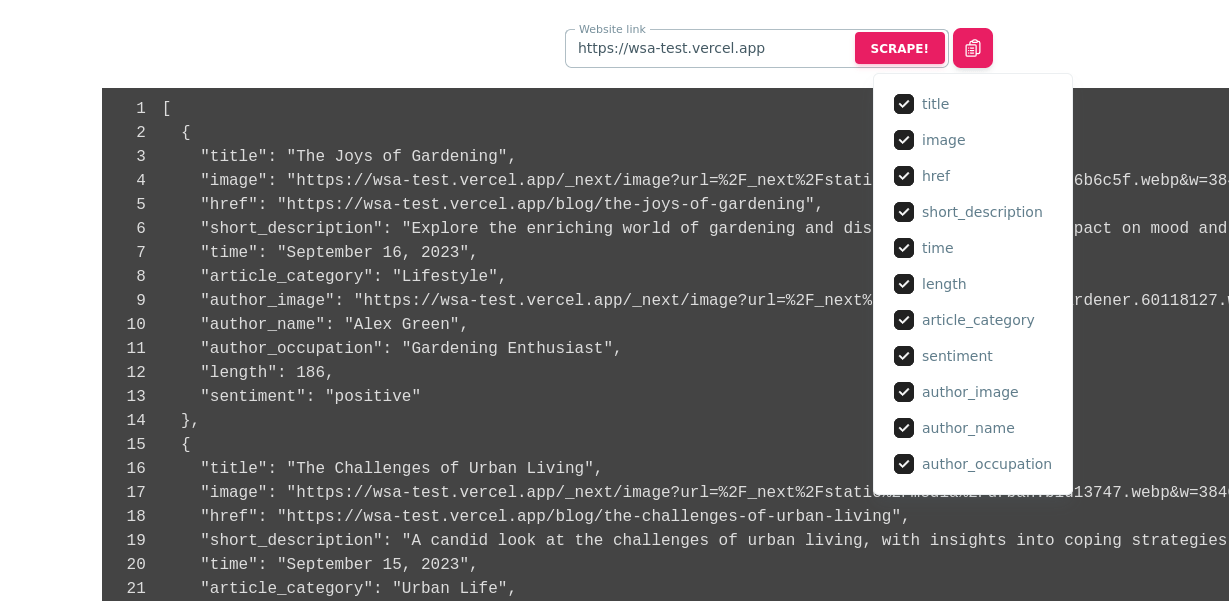Click the "Alex Green" author_name value
This screenshot has height=601, width=1229.
pyautogui.click(x=406, y=324)
